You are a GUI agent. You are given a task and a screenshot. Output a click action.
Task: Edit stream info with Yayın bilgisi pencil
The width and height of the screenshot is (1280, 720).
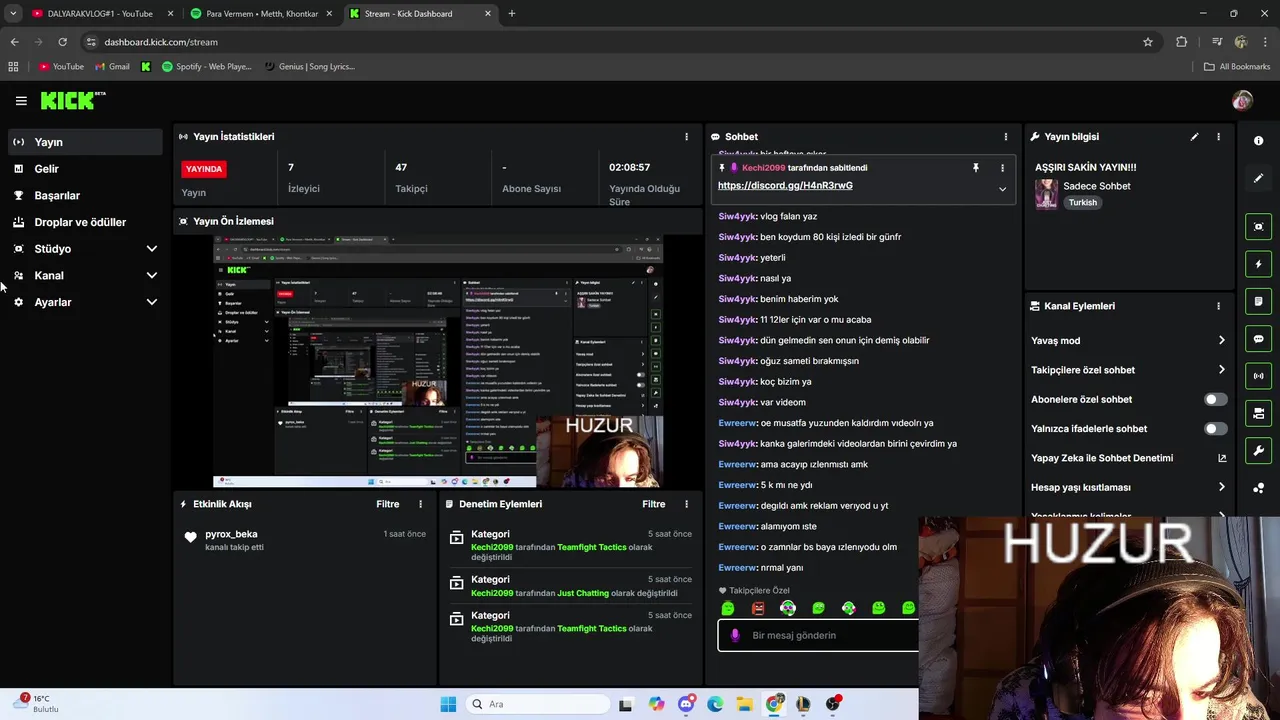click(x=1194, y=137)
